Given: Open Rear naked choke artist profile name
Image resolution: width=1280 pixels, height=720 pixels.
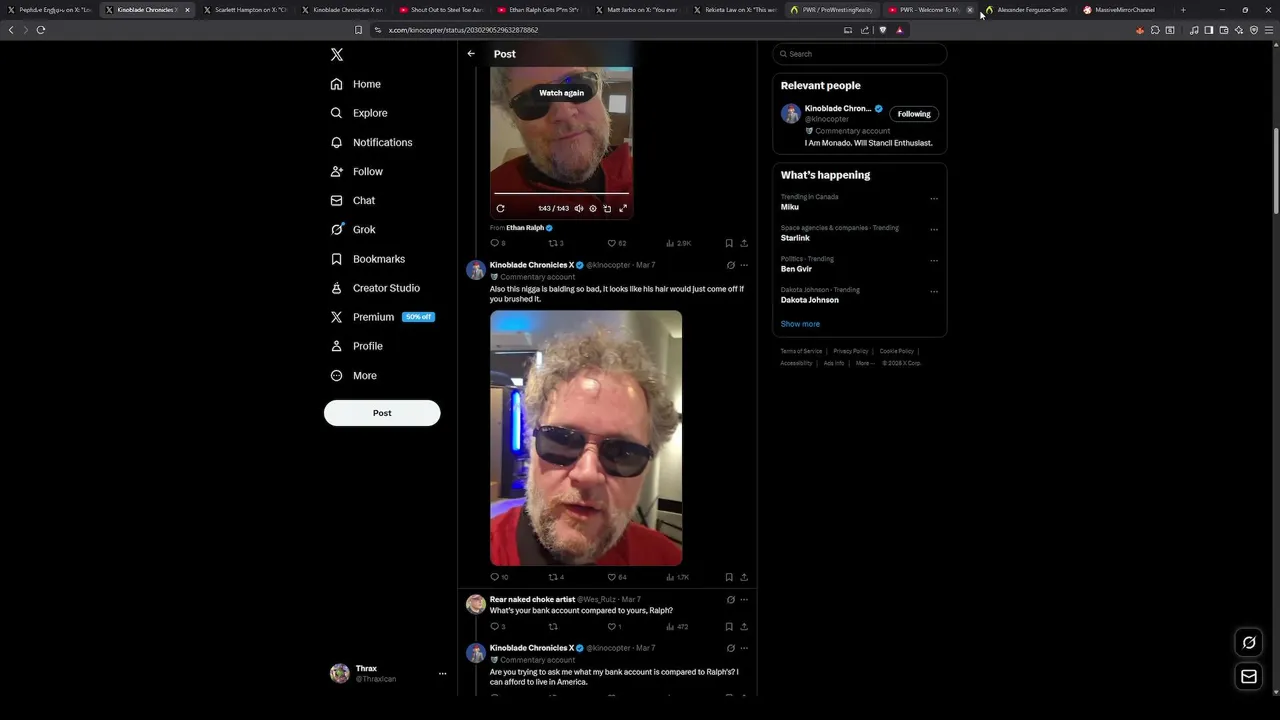Looking at the screenshot, I should click(x=532, y=600).
